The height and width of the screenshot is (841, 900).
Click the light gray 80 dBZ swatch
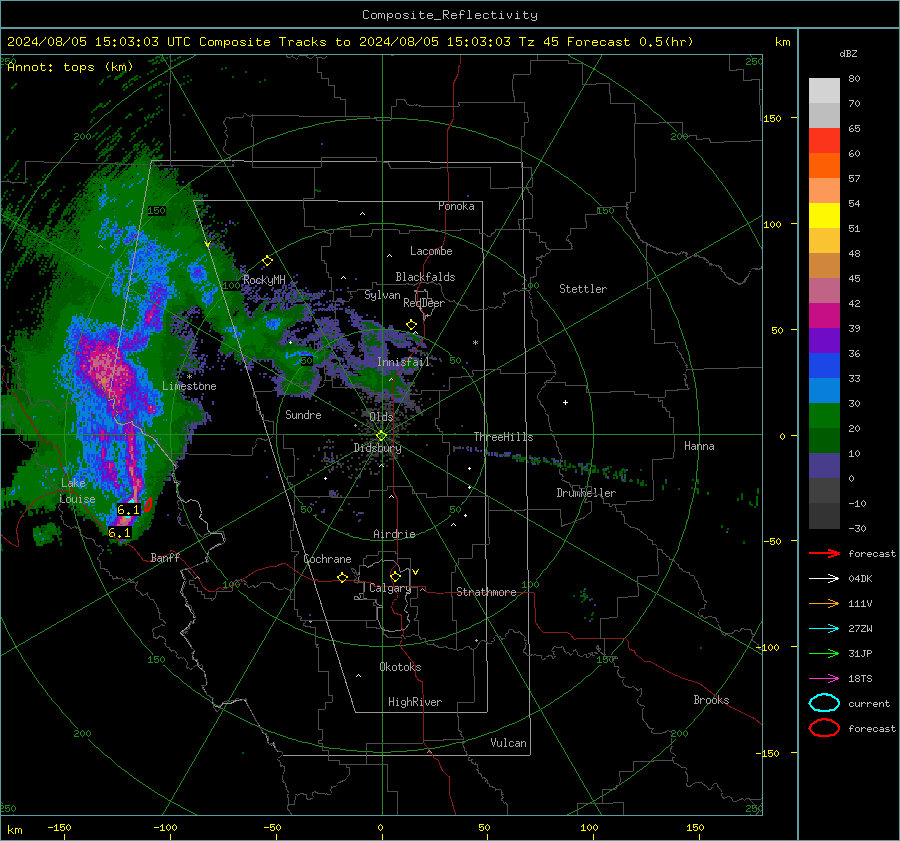824,90
